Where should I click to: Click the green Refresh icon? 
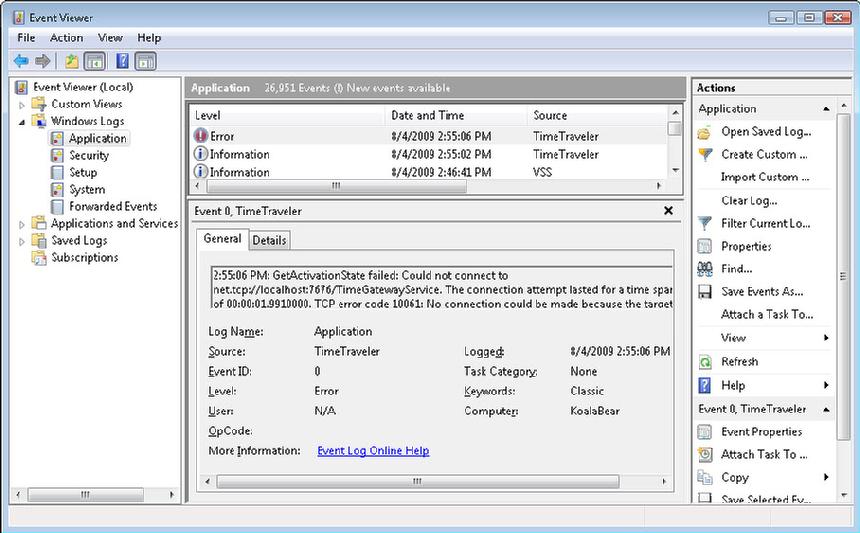pos(705,362)
